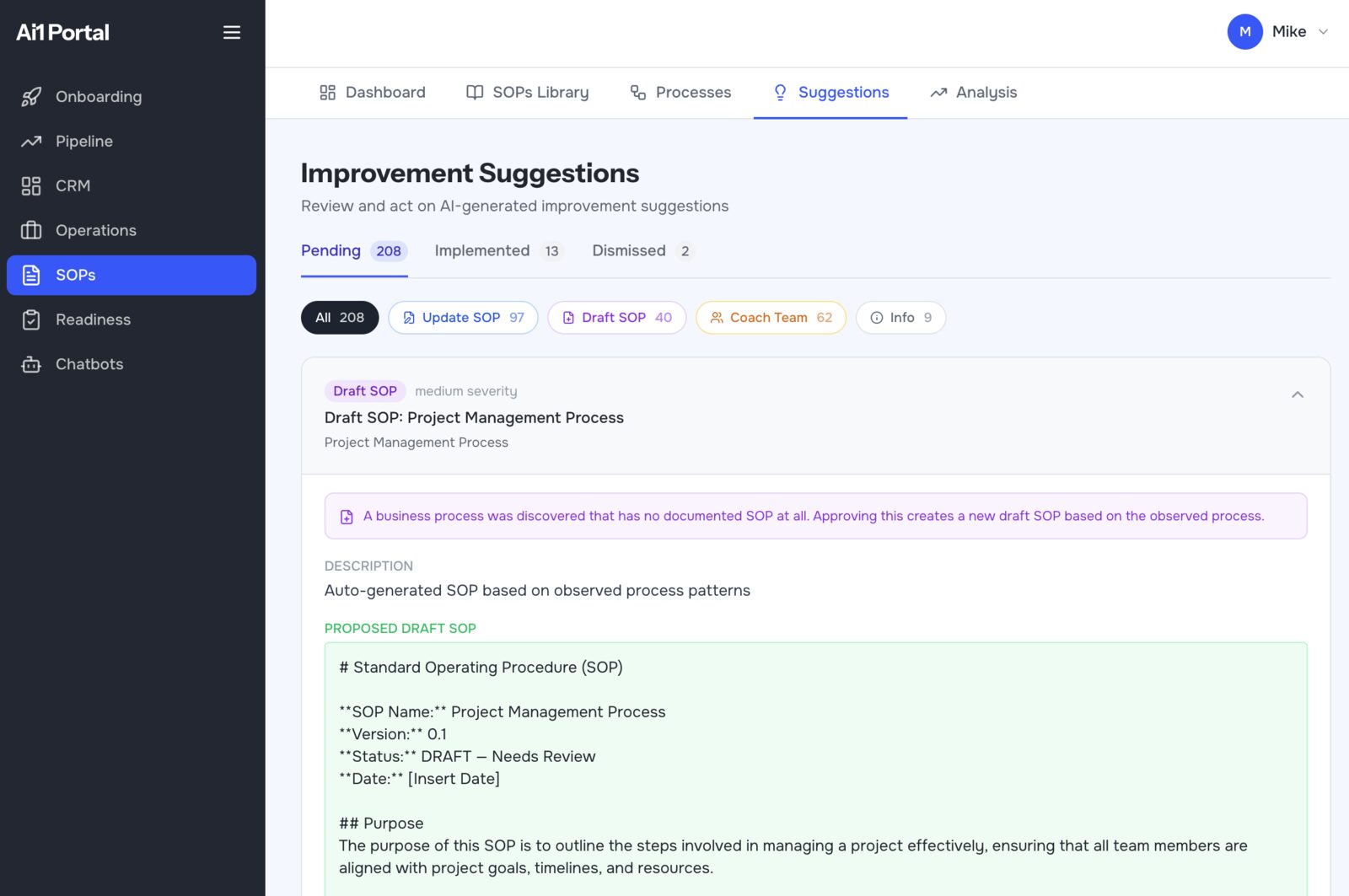Click the title Draft SOP: Project Management Process
The width and height of the screenshot is (1349, 896).
(x=474, y=418)
